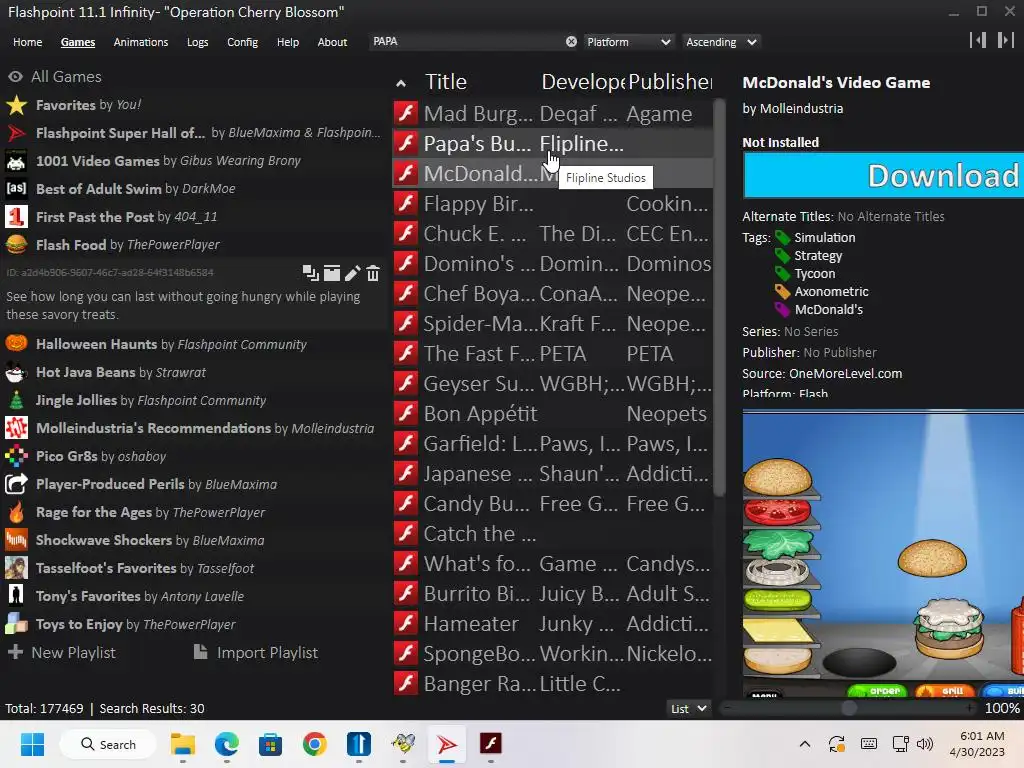Screen dimensions: 1024x768
Task: Sort by the Developer column header
Action: [583, 82]
